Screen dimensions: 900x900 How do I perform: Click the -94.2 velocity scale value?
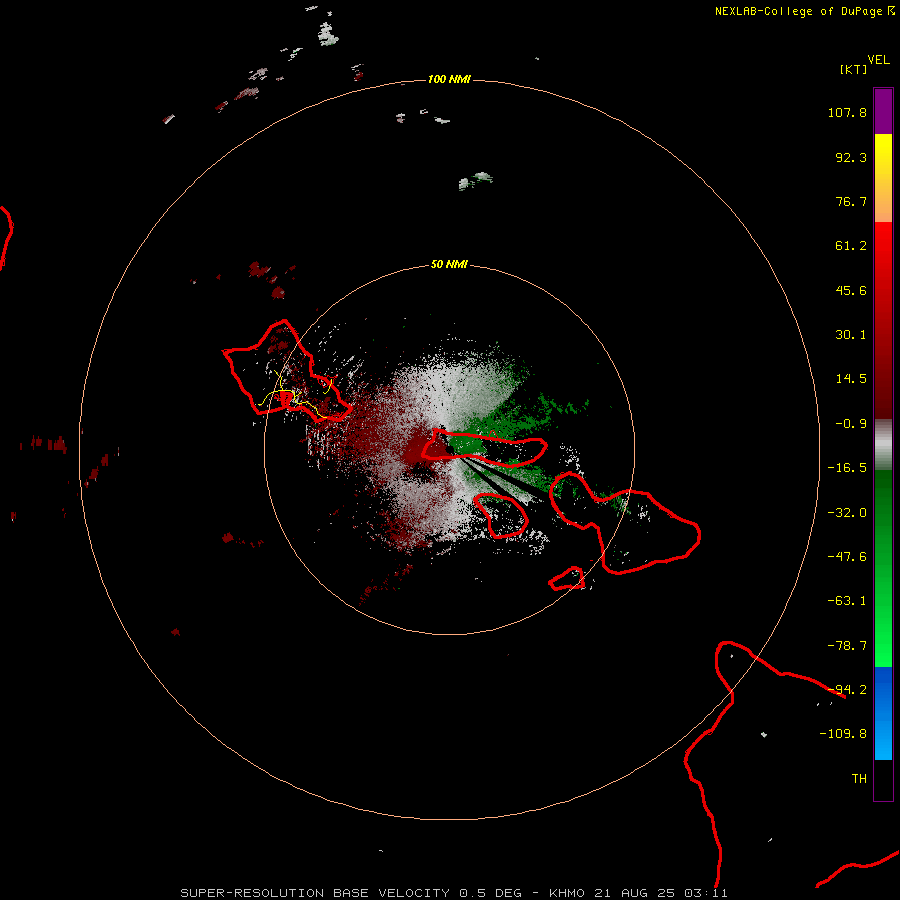[847, 690]
